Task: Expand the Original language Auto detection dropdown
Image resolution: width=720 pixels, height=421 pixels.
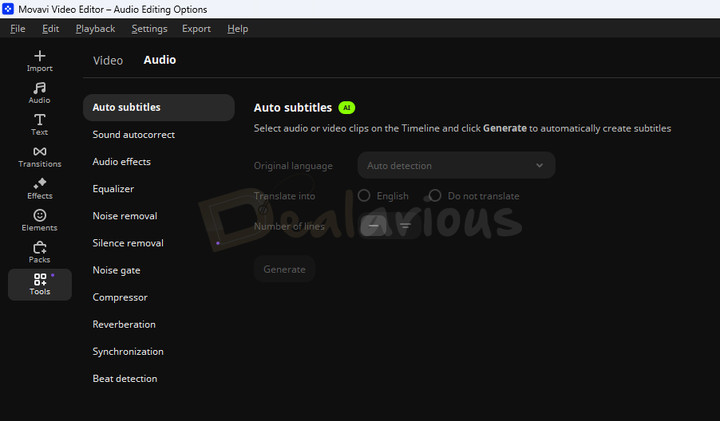Action: tap(456, 165)
